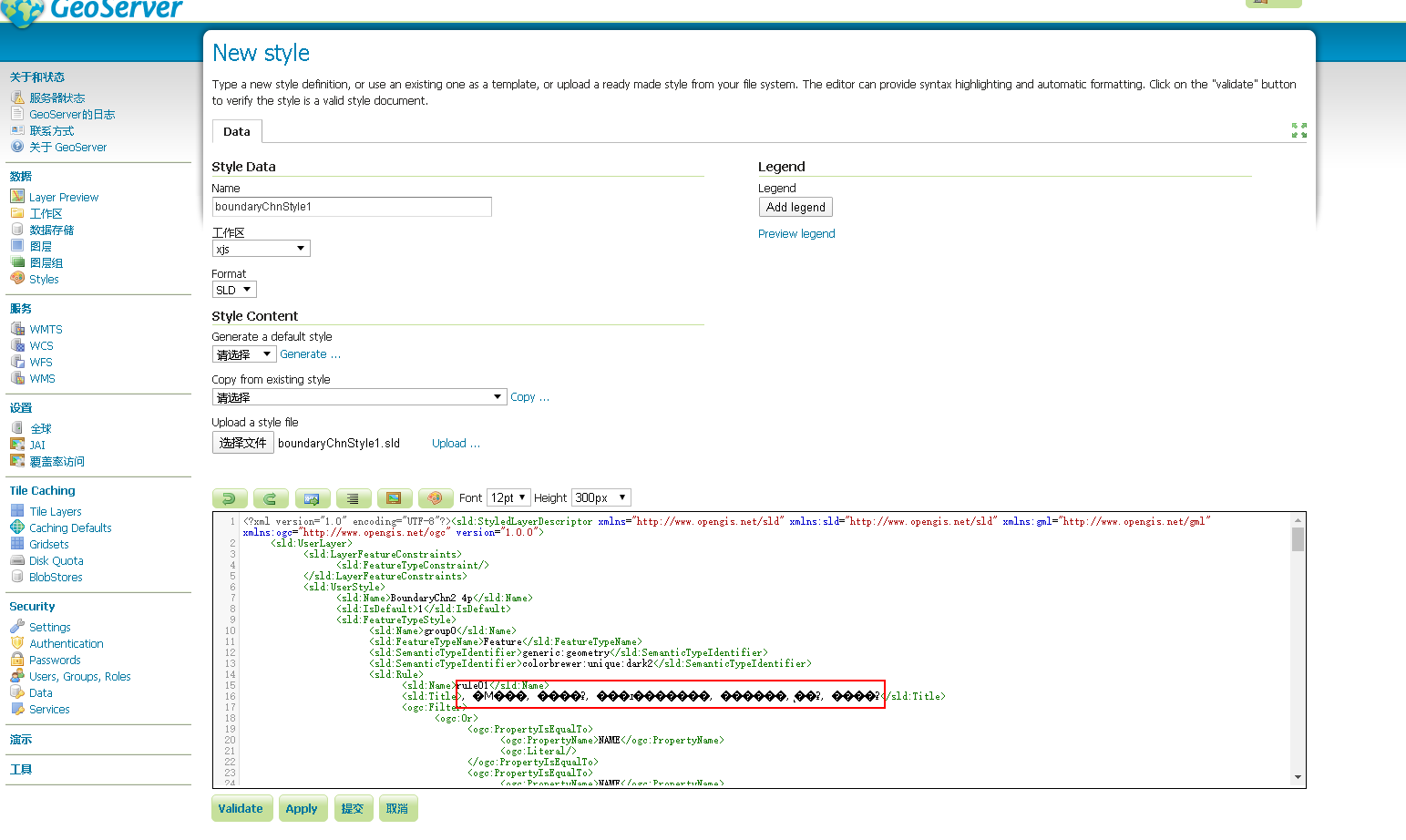
Task: Open the Generate a default style dropdown
Action: (x=244, y=354)
